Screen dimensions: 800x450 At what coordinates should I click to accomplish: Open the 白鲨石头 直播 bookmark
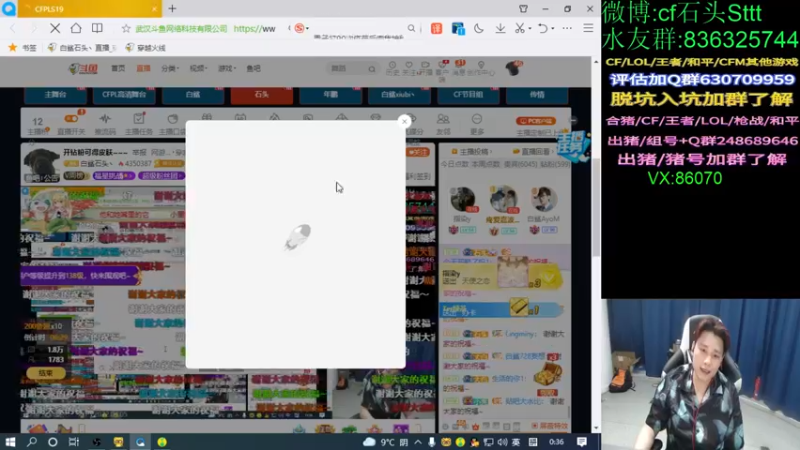[x=82, y=47]
